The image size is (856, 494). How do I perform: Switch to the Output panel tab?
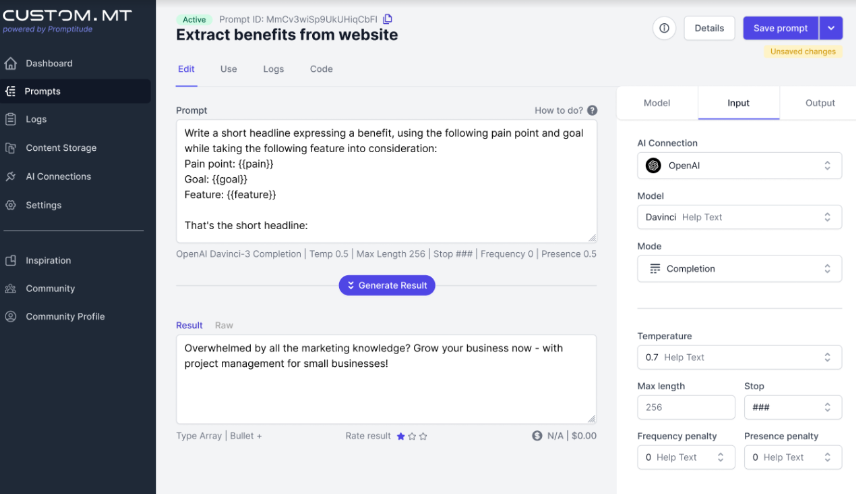tap(819, 103)
